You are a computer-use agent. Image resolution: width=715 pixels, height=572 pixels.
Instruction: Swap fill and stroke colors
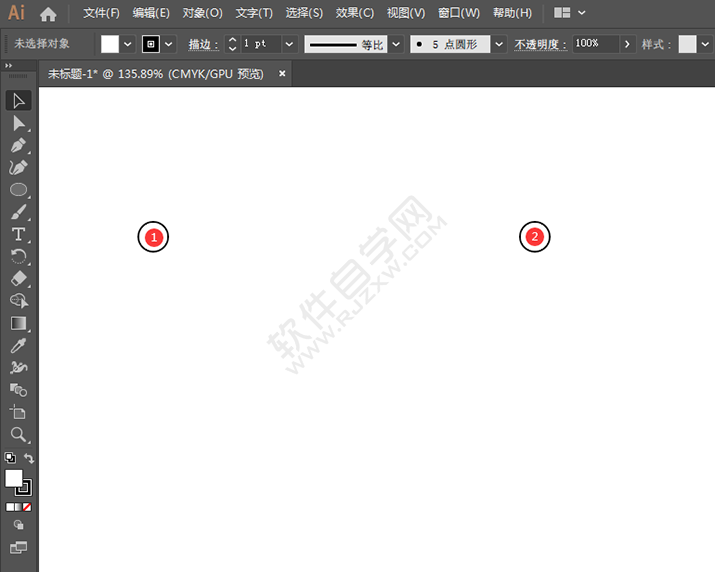[29, 458]
